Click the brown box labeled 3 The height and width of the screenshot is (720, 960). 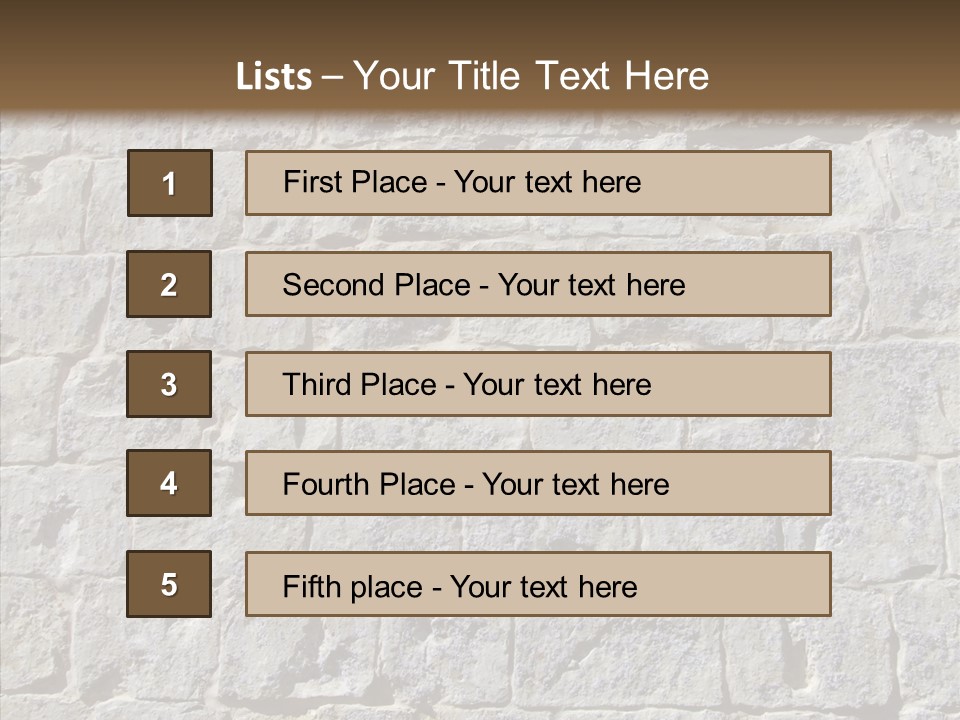pyautogui.click(x=169, y=384)
